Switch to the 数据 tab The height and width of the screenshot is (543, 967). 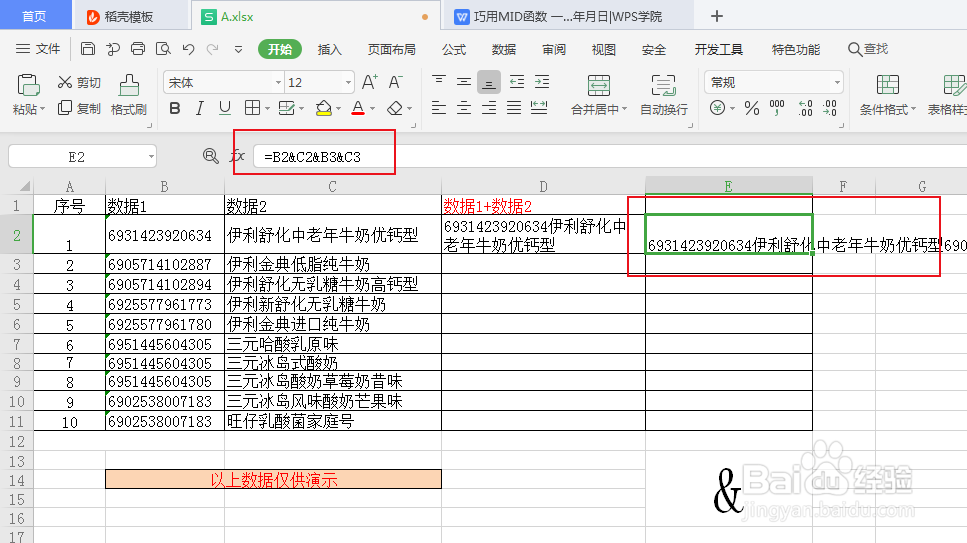[504, 49]
